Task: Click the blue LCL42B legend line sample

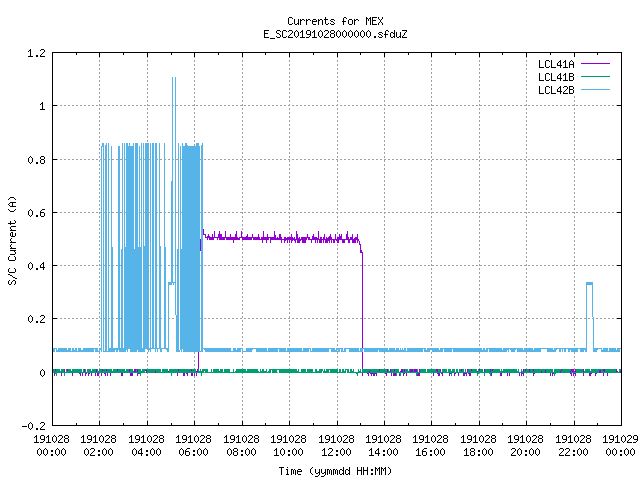Action: click(596, 90)
